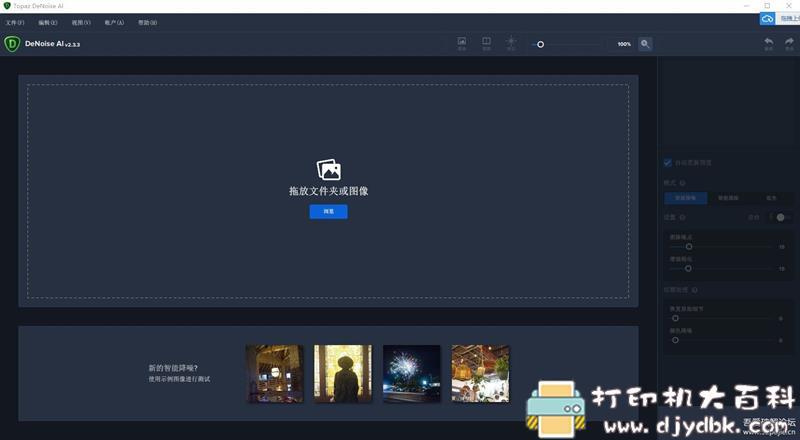
Task: Click the blue cloud upload icon
Action: [767, 19]
